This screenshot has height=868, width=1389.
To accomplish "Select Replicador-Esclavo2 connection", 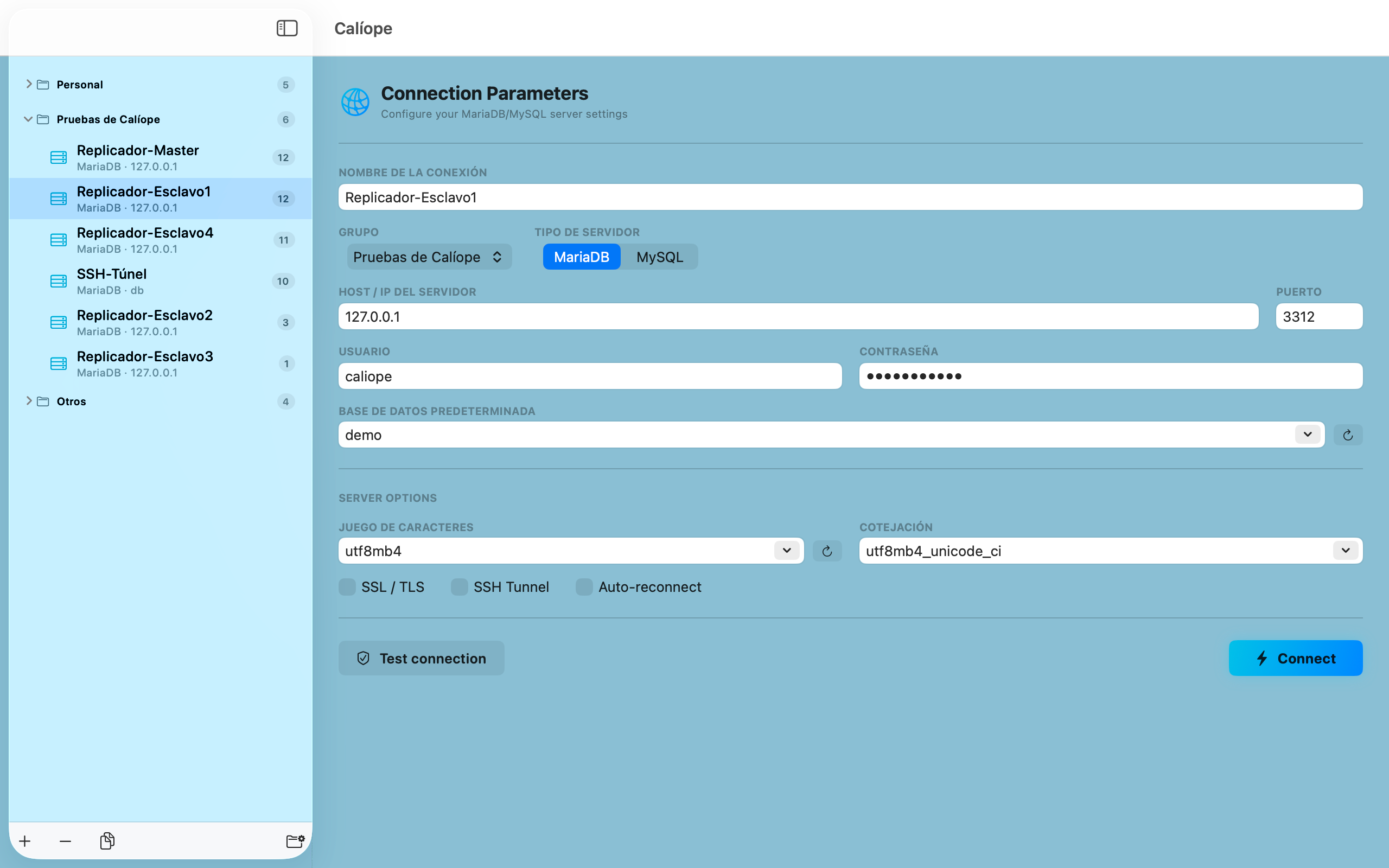I will pyautogui.click(x=161, y=323).
